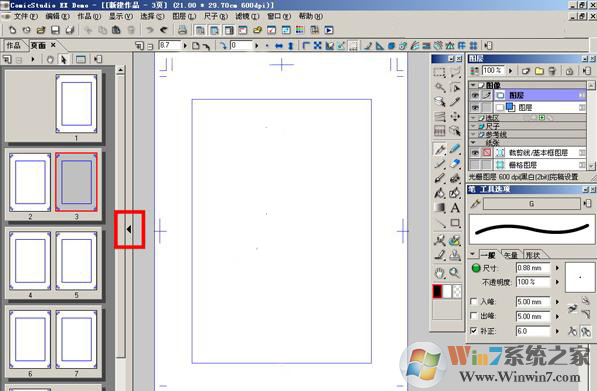Click the Save disk icon in the toolbar
Image resolution: width=597 pixels, height=391 pixels.
pyautogui.click(x=55, y=30)
